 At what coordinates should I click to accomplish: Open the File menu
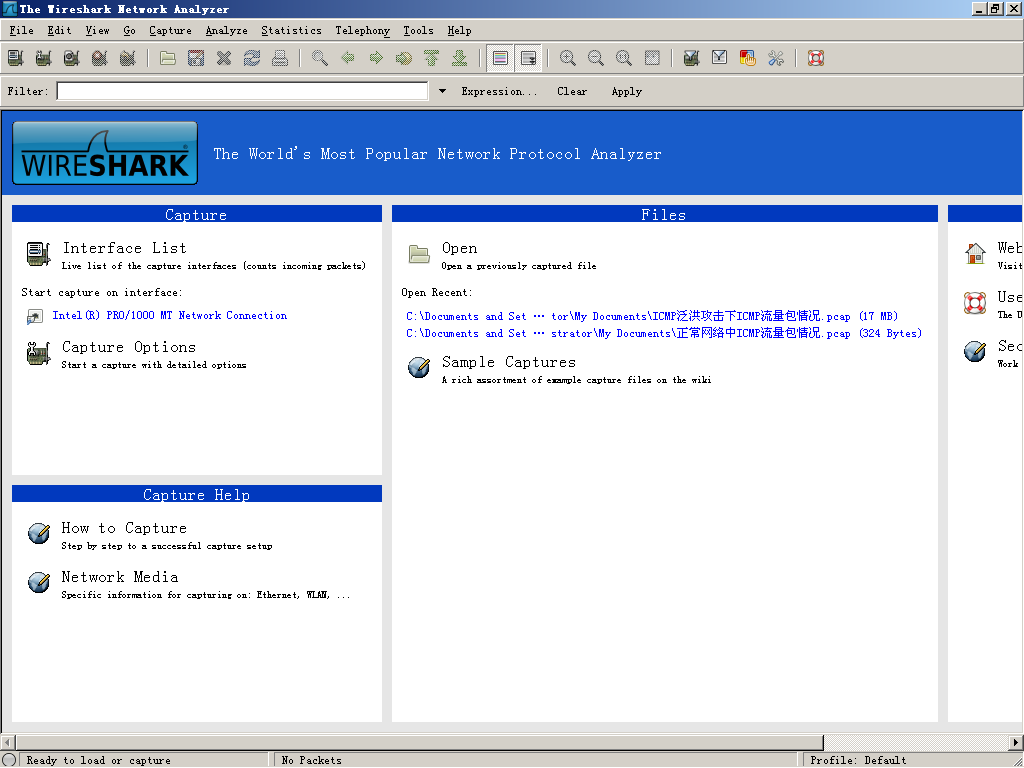pos(22,31)
